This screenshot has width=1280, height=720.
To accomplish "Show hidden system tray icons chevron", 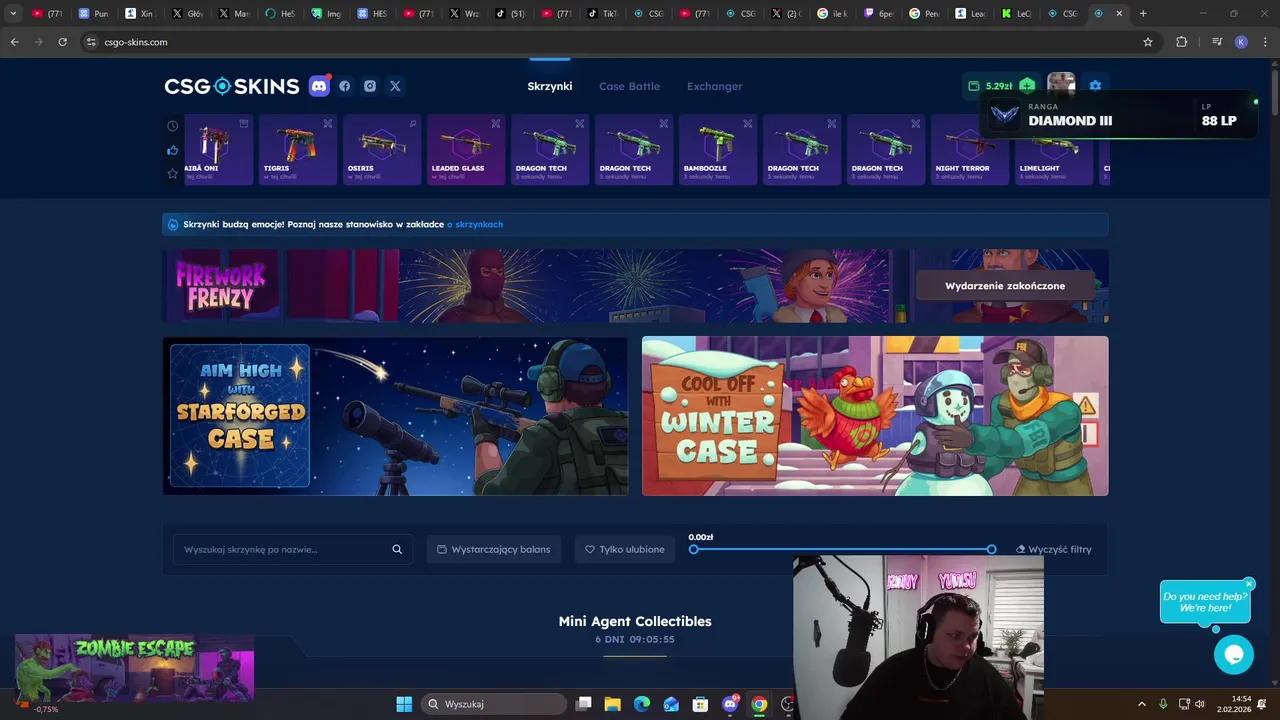I will click(1141, 704).
